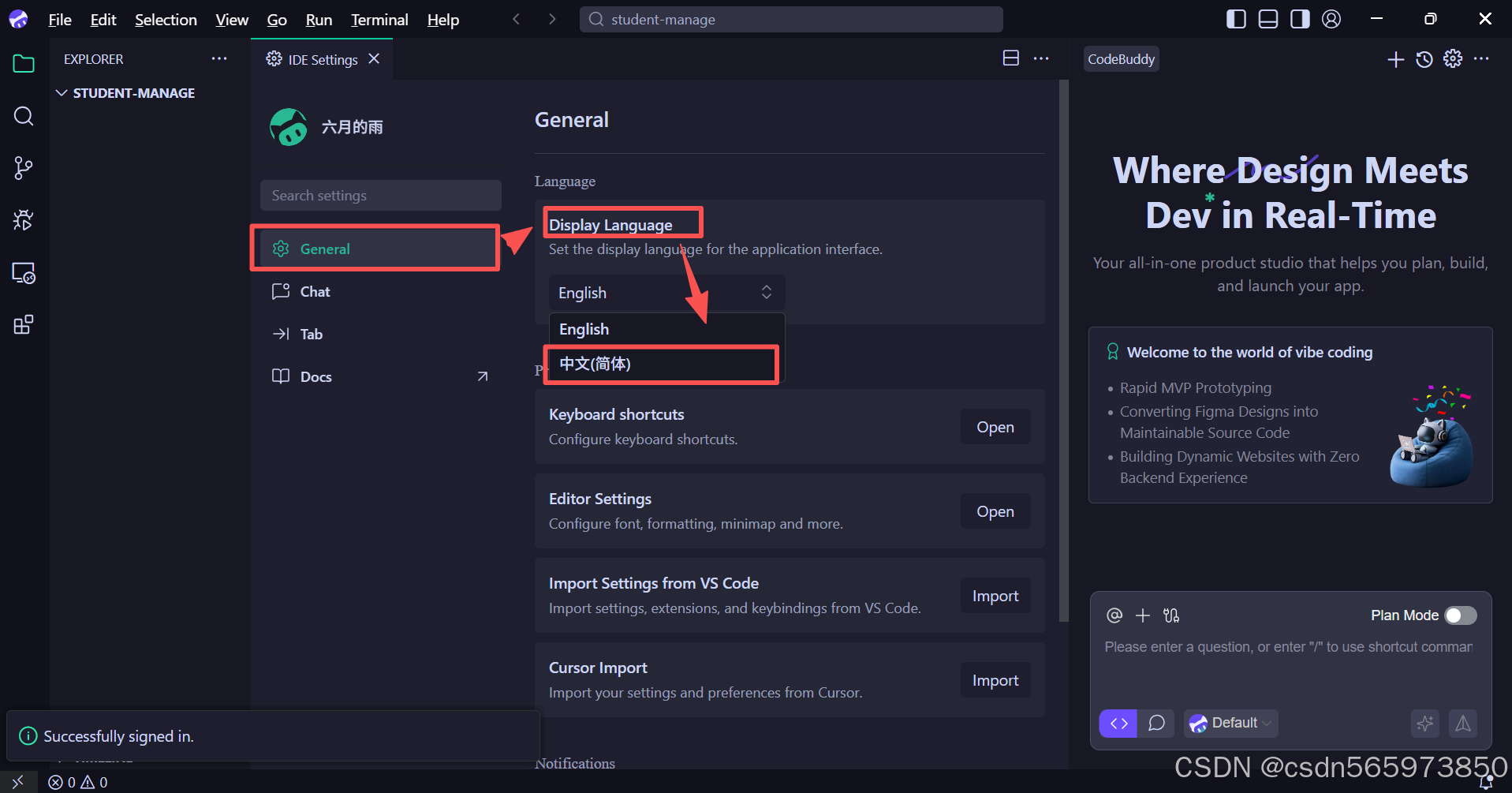Screen dimensions: 1512x793
Task: Open the Extensions view
Action: pos(24,325)
